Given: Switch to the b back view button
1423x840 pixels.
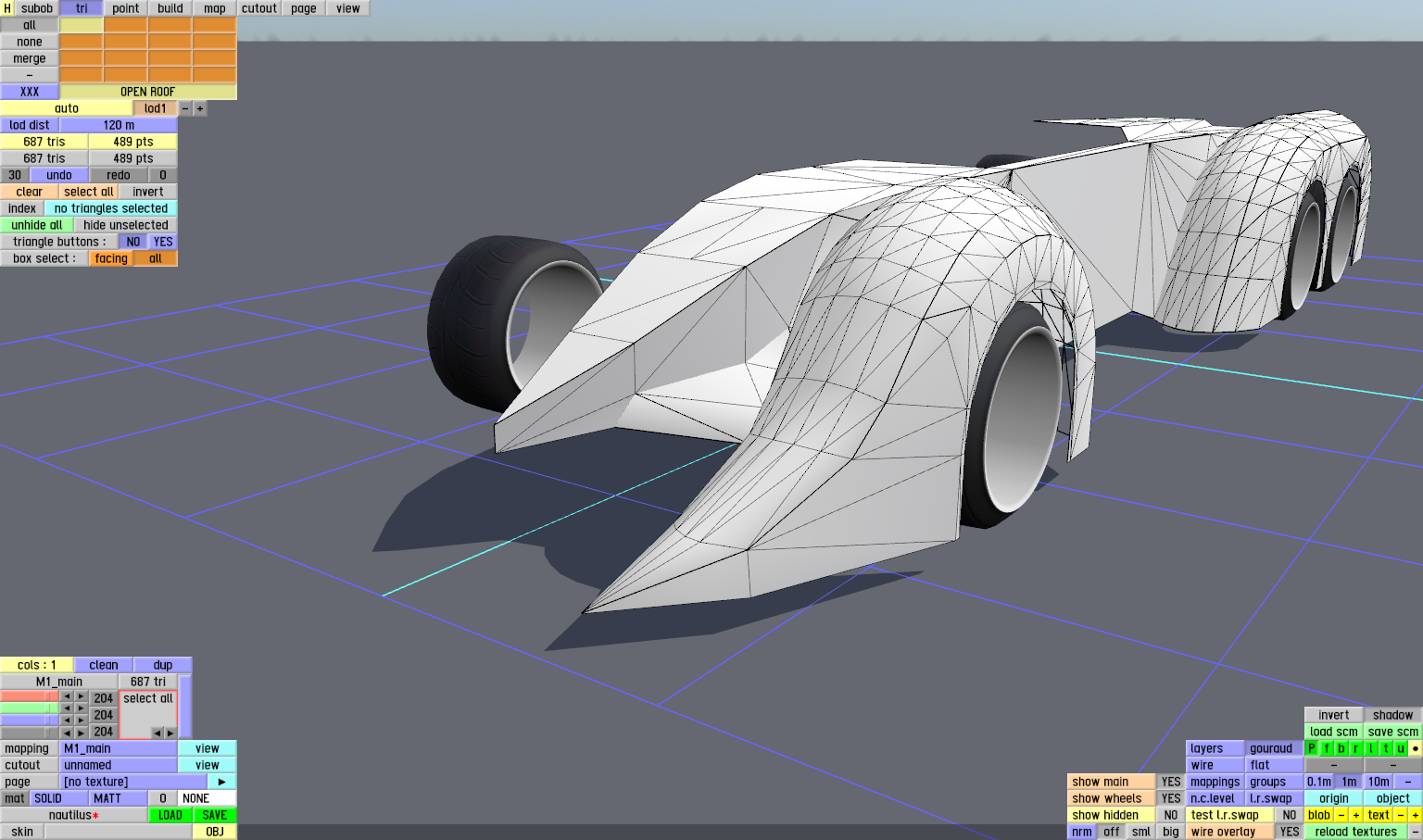Looking at the screenshot, I should (1341, 748).
